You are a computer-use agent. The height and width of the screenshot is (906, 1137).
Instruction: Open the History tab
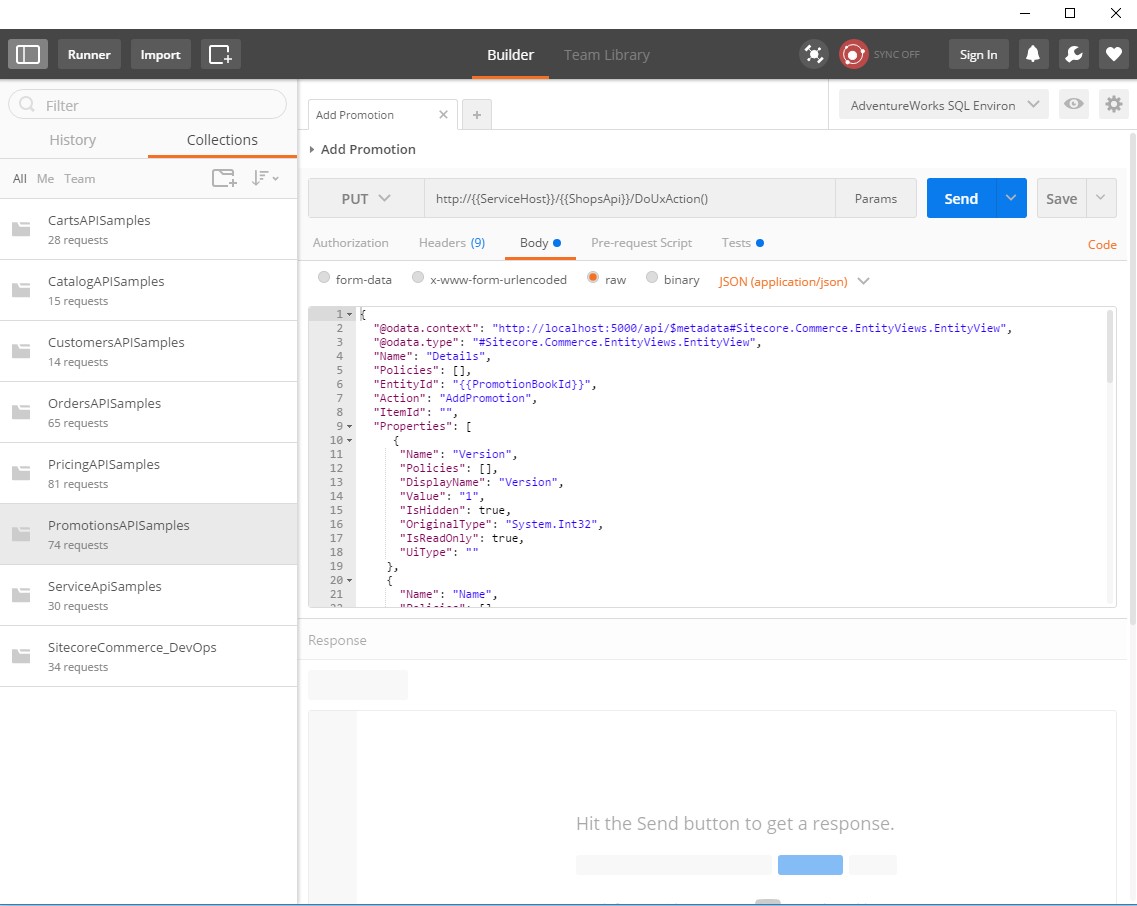pos(73,140)
